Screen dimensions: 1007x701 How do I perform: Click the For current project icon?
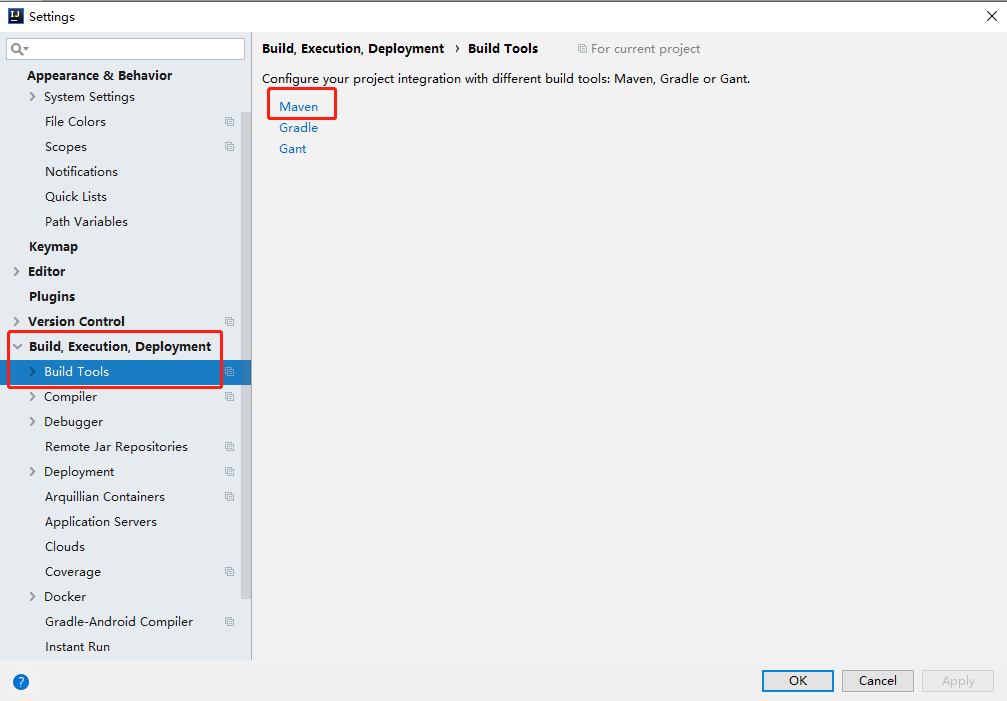pos(582,49)
